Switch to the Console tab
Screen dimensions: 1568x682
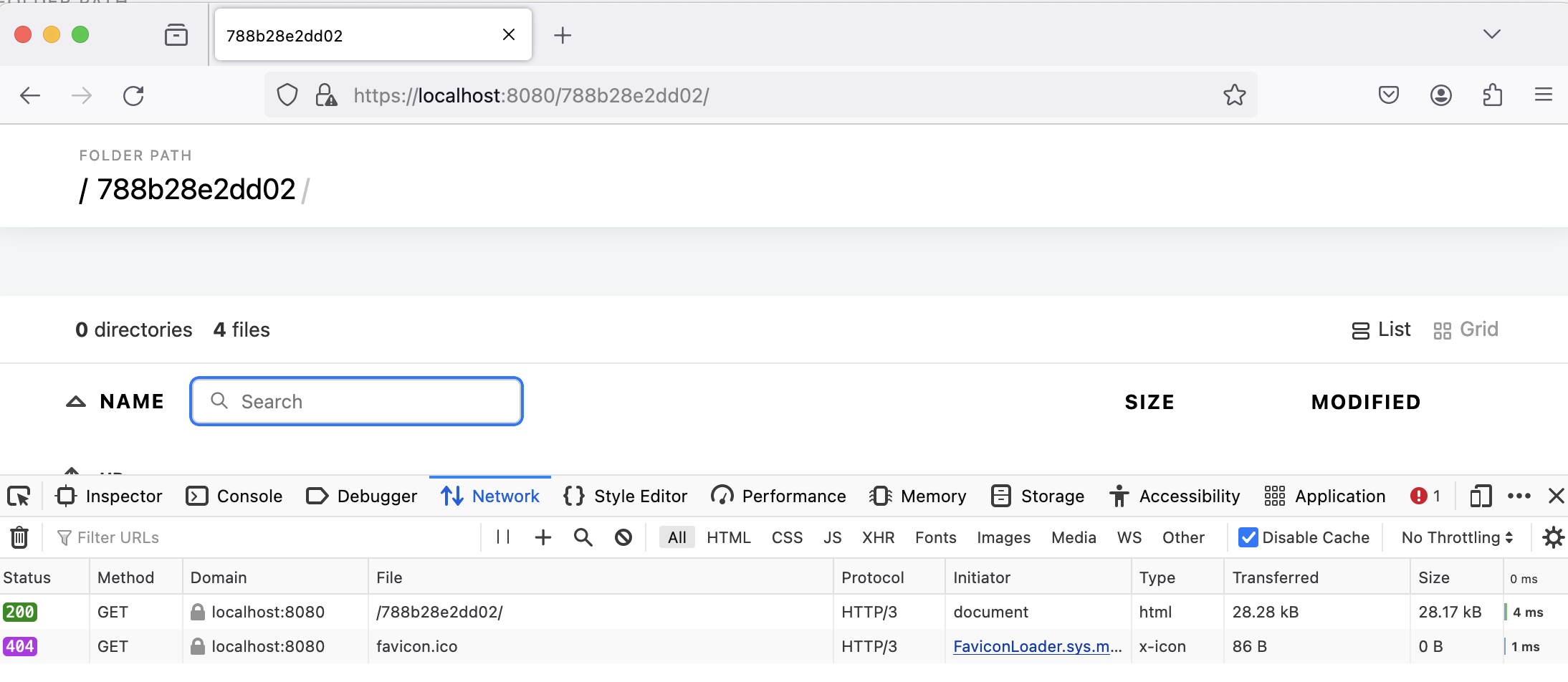pyautogui.click(x=234, y=496)
